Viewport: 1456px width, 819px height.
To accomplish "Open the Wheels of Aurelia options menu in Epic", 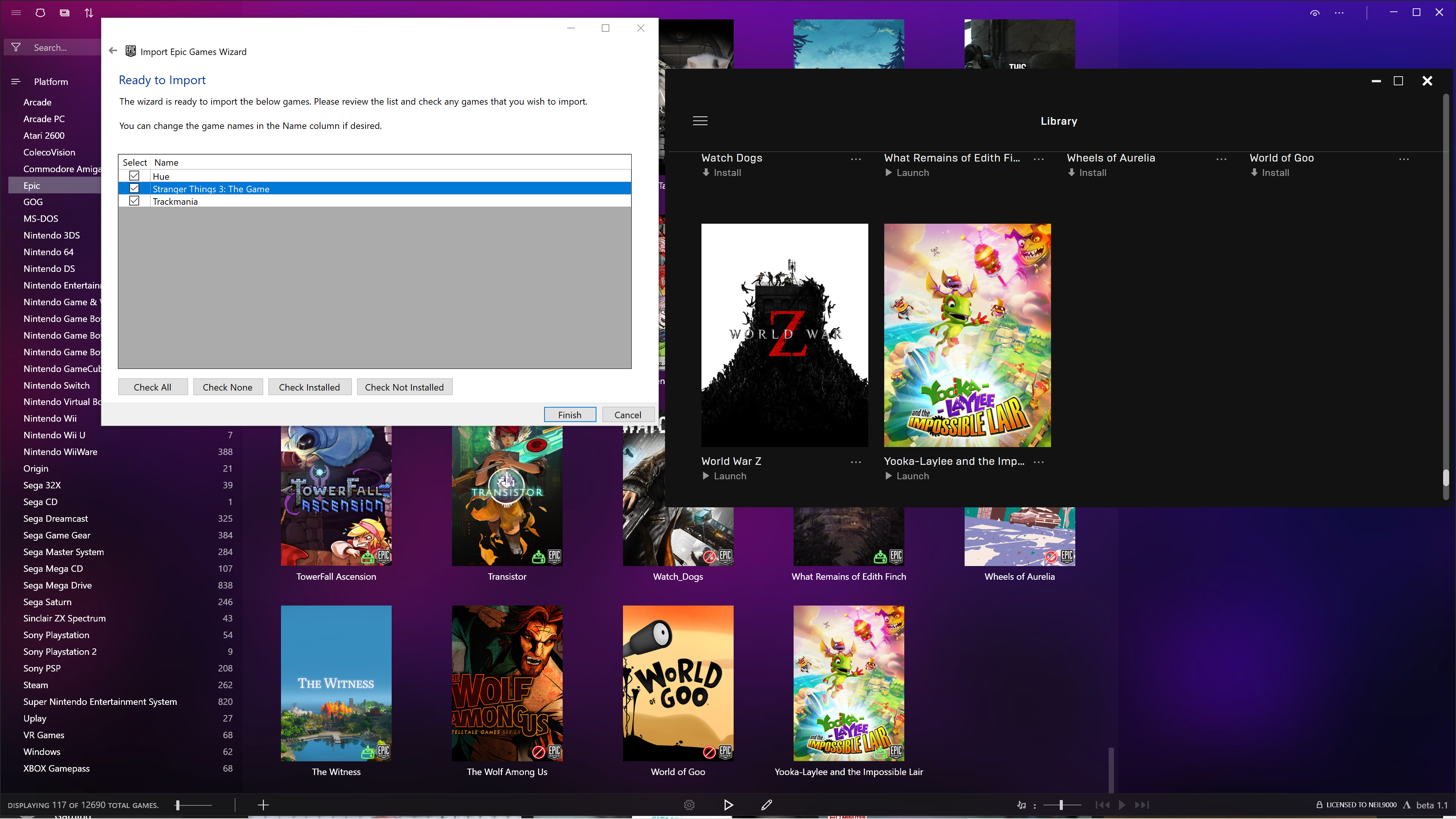I will point(1221,159).
